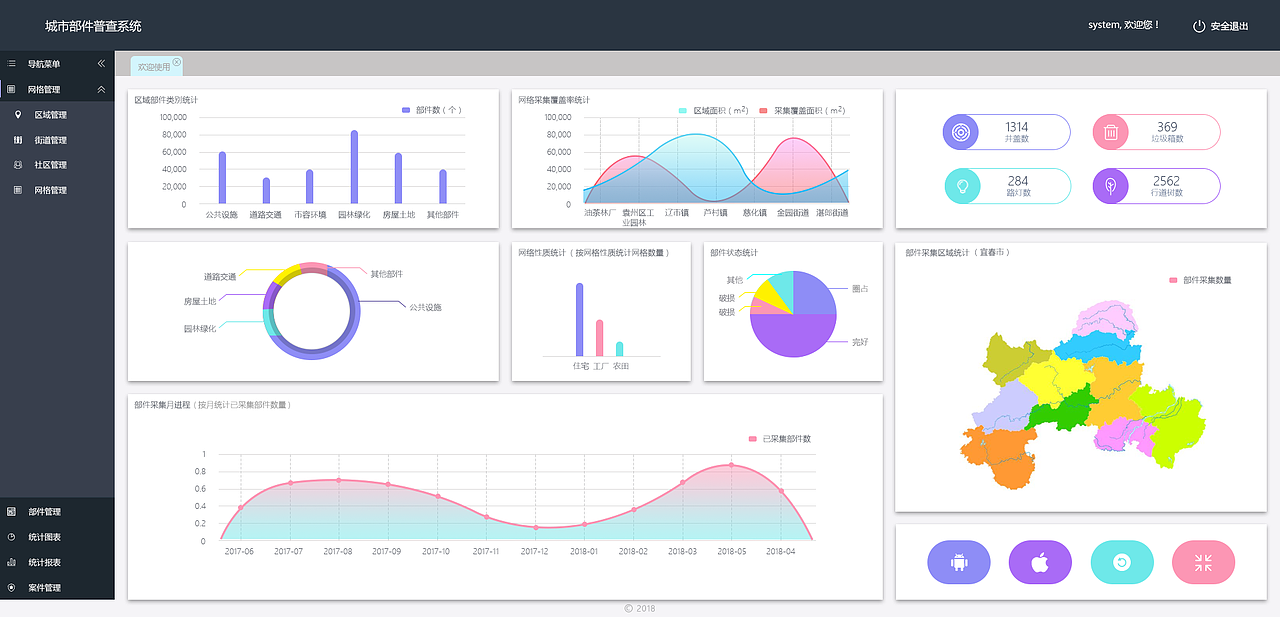Click the 2562 行道树数 value

coord(1166,181)
